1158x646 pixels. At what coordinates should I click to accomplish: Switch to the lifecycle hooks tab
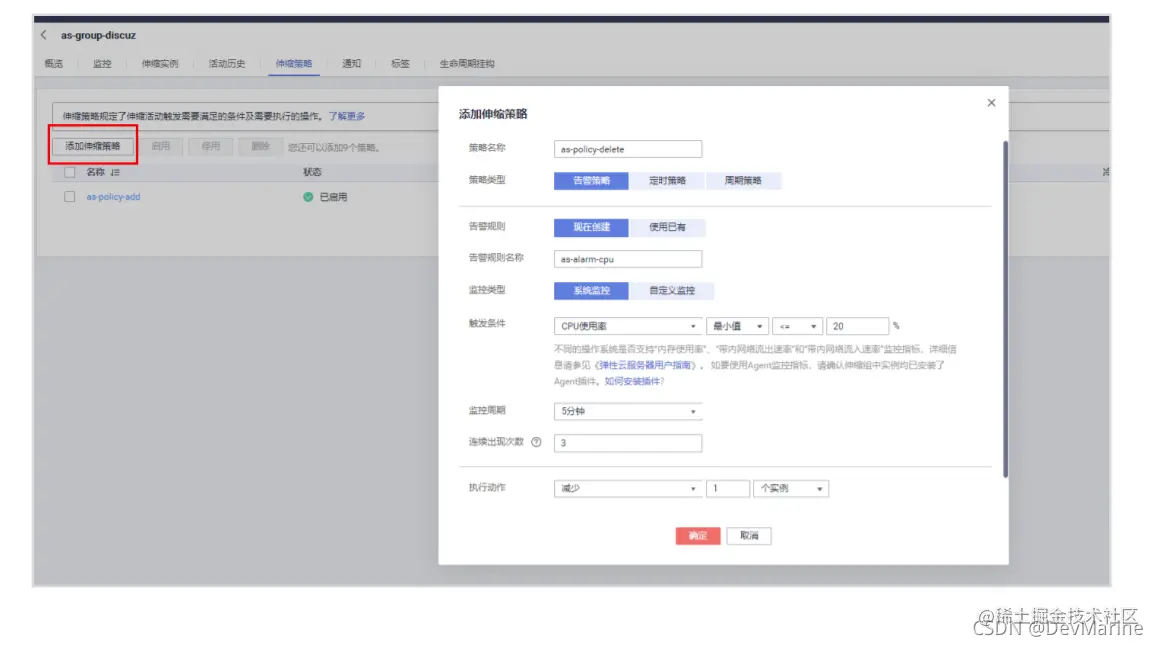(x=467, y=63)
